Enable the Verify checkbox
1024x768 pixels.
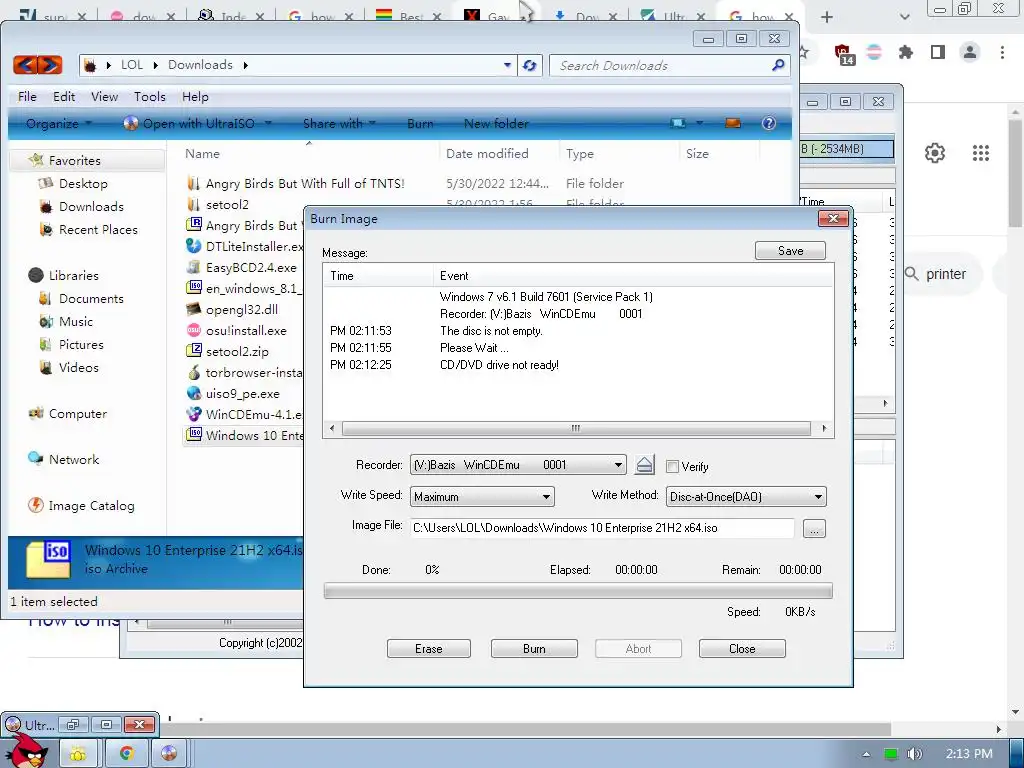[672, 466]
